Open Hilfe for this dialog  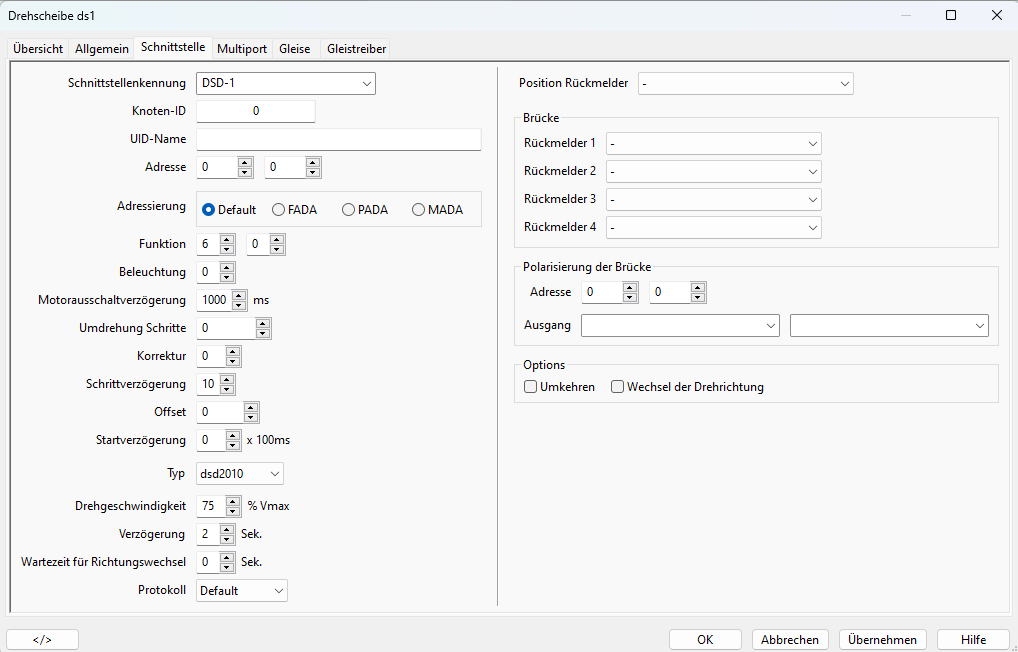(973, 640)
